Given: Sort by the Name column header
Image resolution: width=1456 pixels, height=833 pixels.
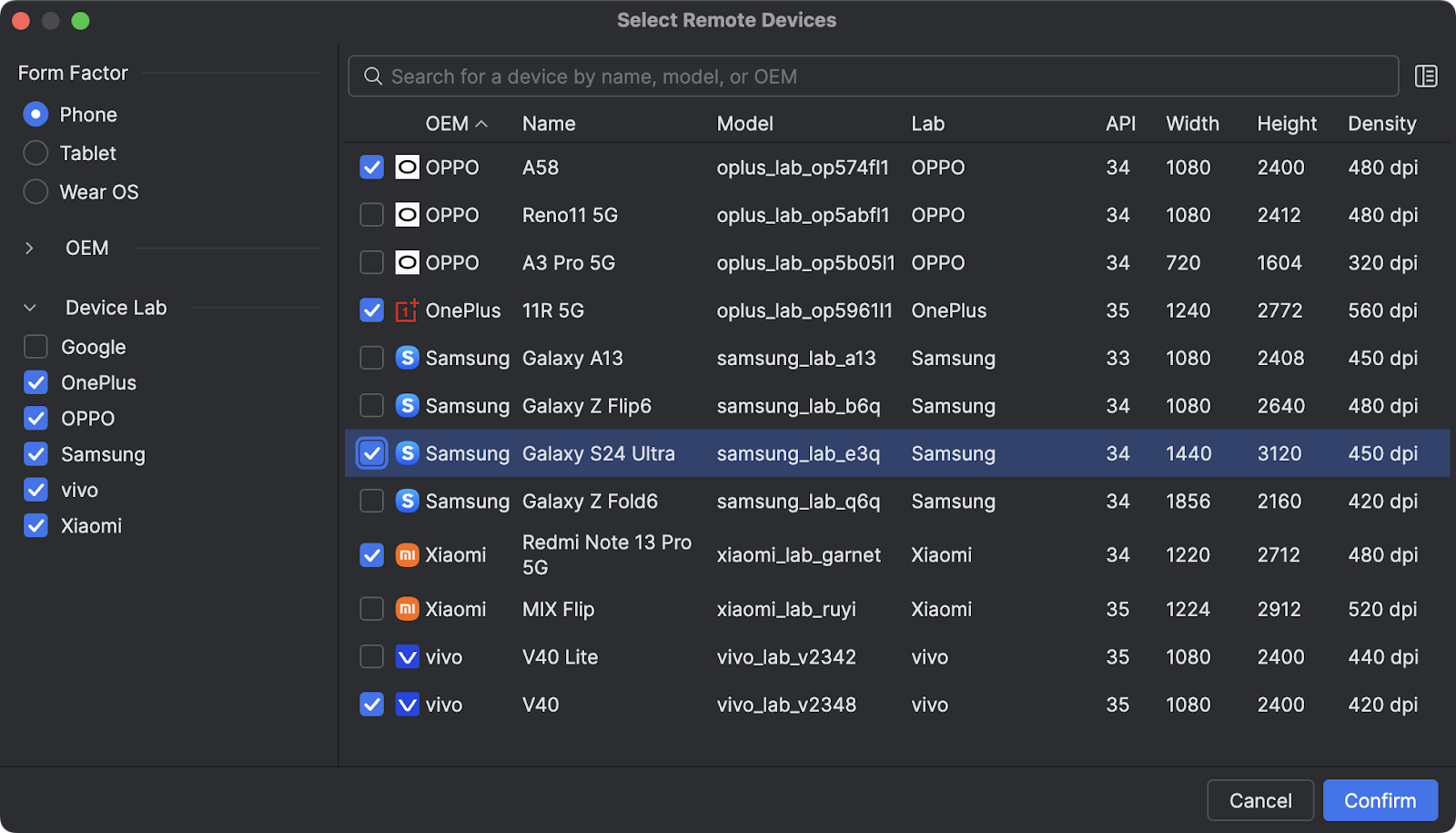Looking at the screenshot, I should (549, 124).
